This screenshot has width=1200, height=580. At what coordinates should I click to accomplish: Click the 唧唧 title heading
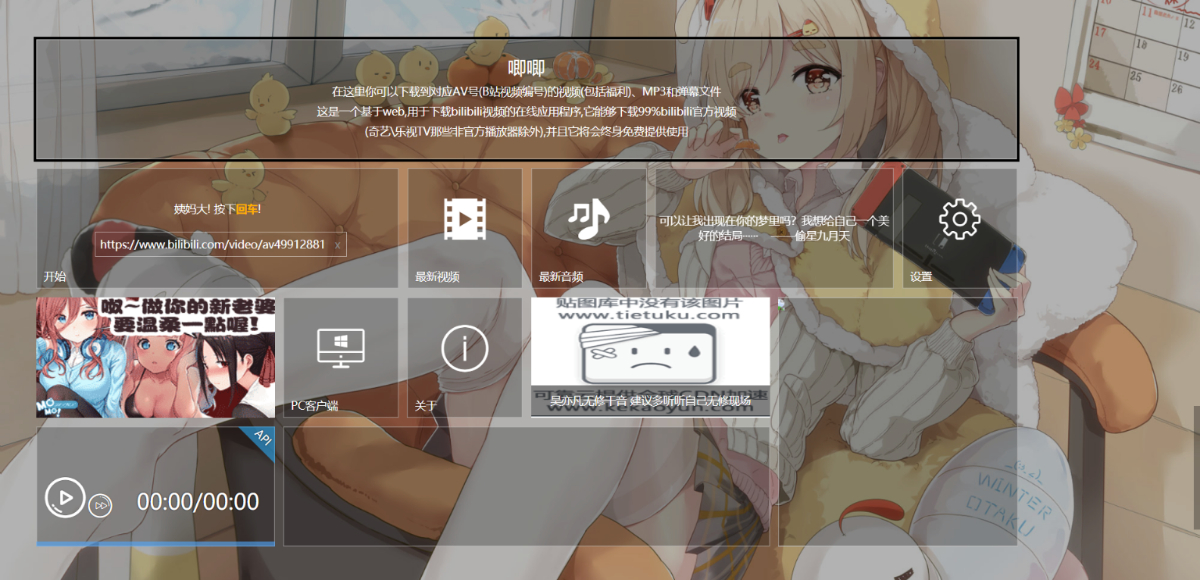pos(526,68)
